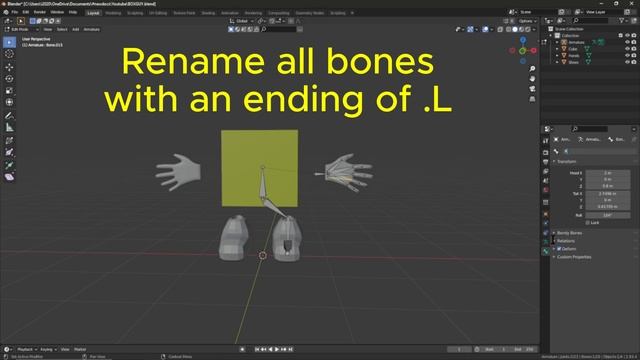The height and width of the screenshot is (360, 640).
Task: Expand the Bendy Bones panel
Action: tap(569, 233)
